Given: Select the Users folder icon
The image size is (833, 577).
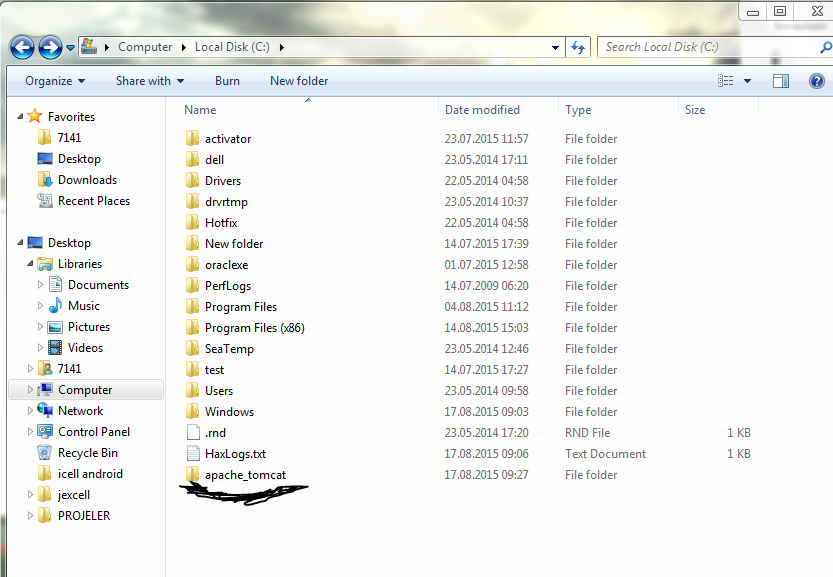Looking at the screenshot, I should click(193, 391).
